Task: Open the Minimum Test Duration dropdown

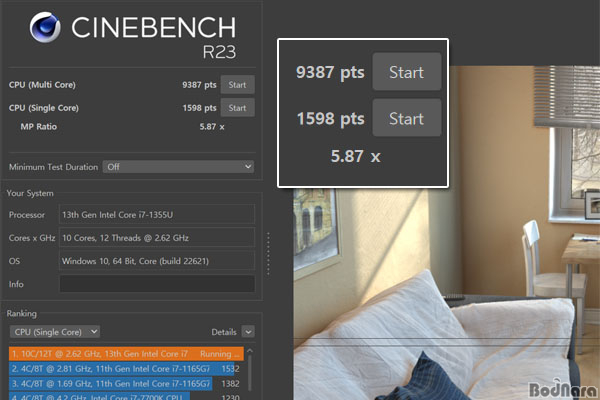Action: click(x=178, y=167)
